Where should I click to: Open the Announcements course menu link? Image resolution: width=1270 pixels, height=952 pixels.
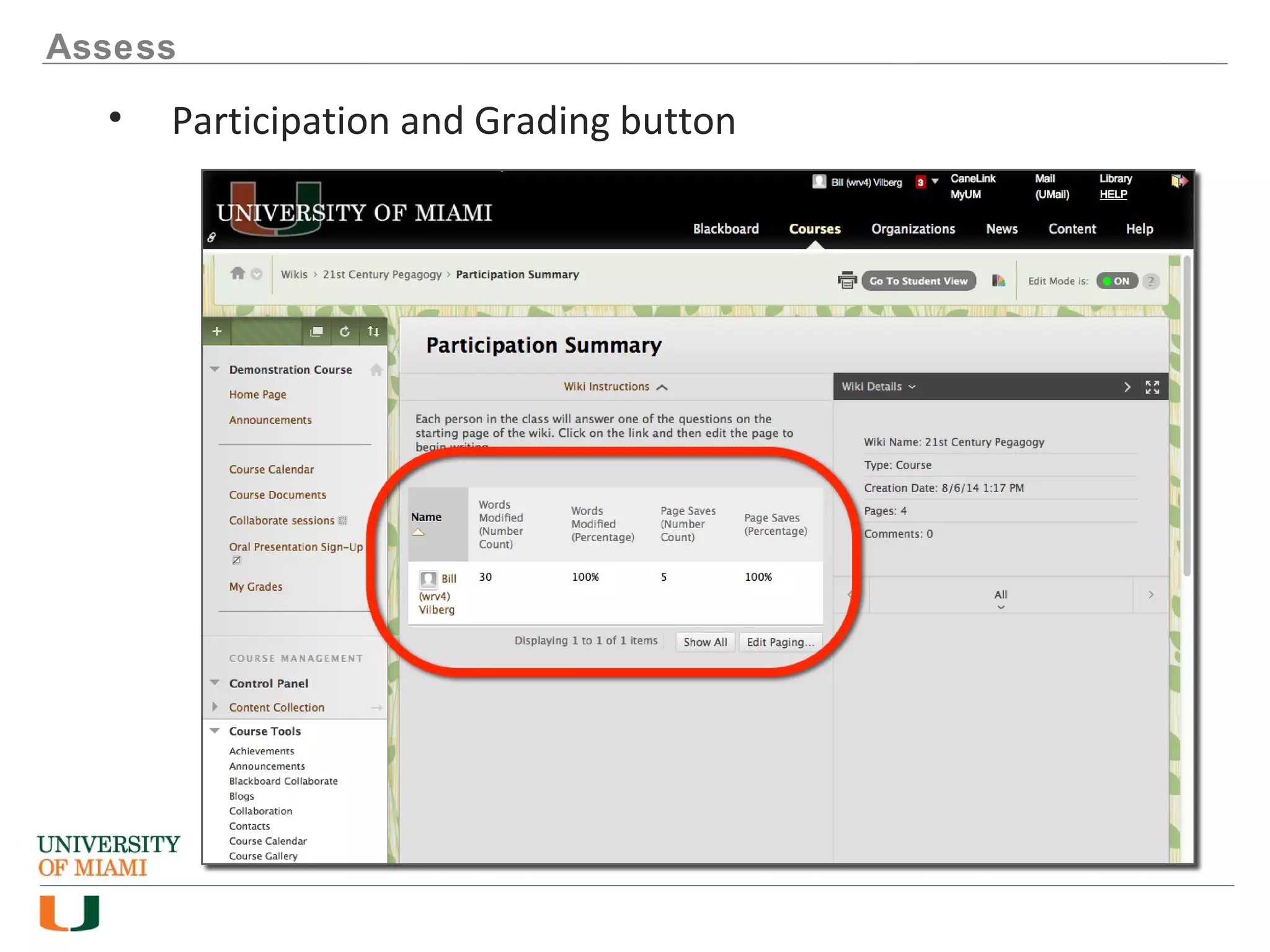[x=270, y=420]
